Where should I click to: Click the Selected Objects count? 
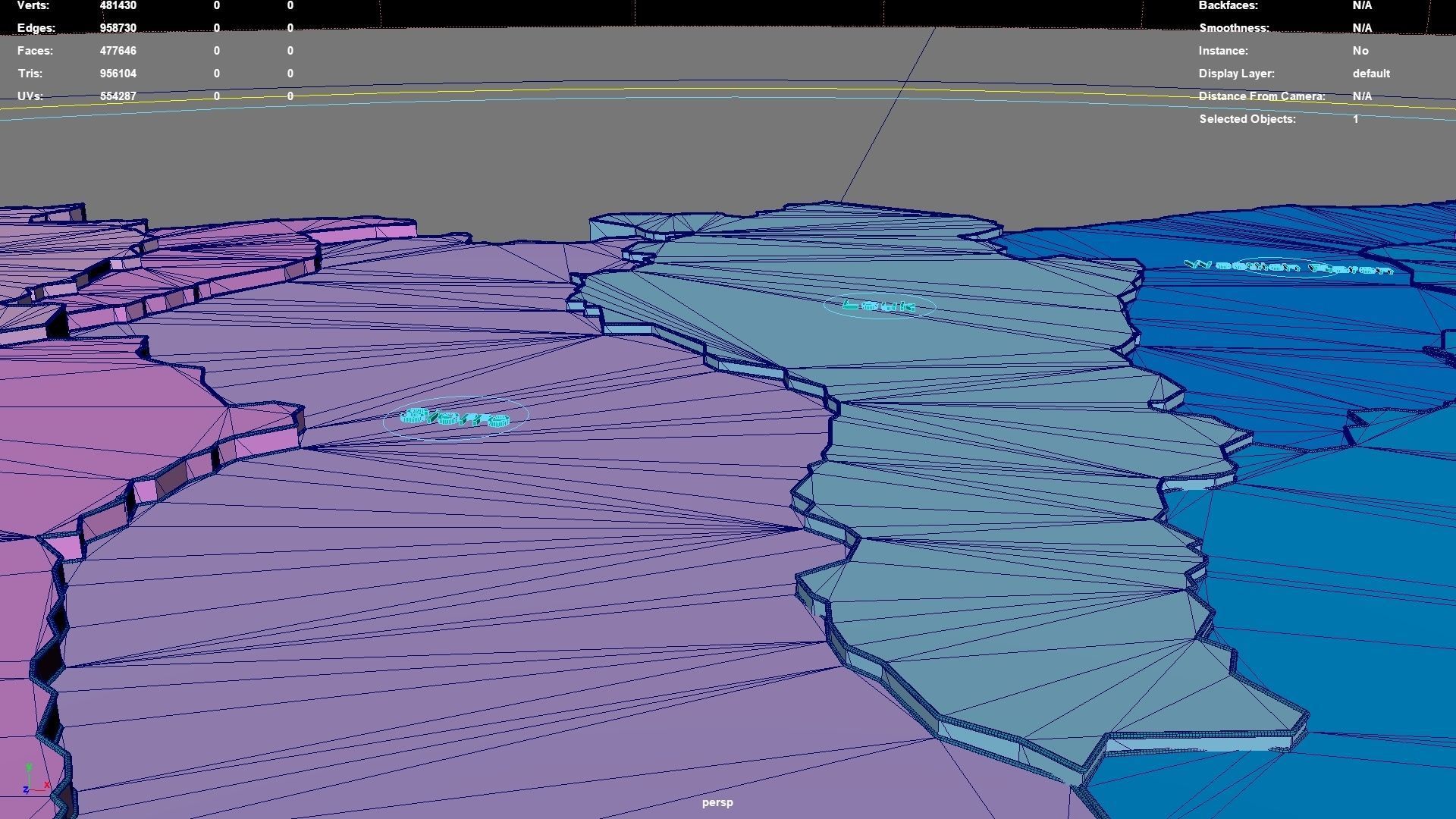tap(1356, 119)
